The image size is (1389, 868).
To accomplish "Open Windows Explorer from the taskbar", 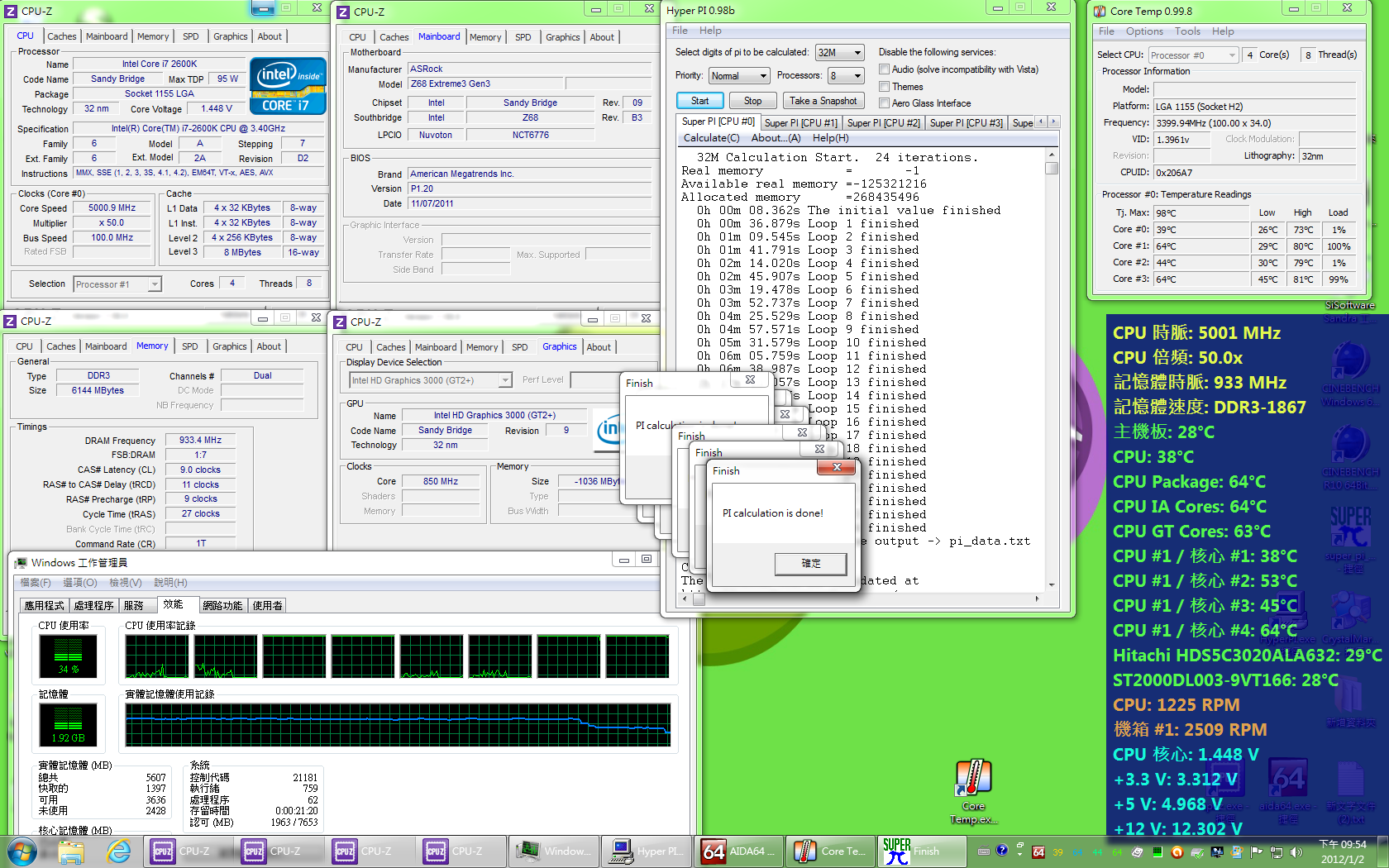I will (x=72, y=851).
